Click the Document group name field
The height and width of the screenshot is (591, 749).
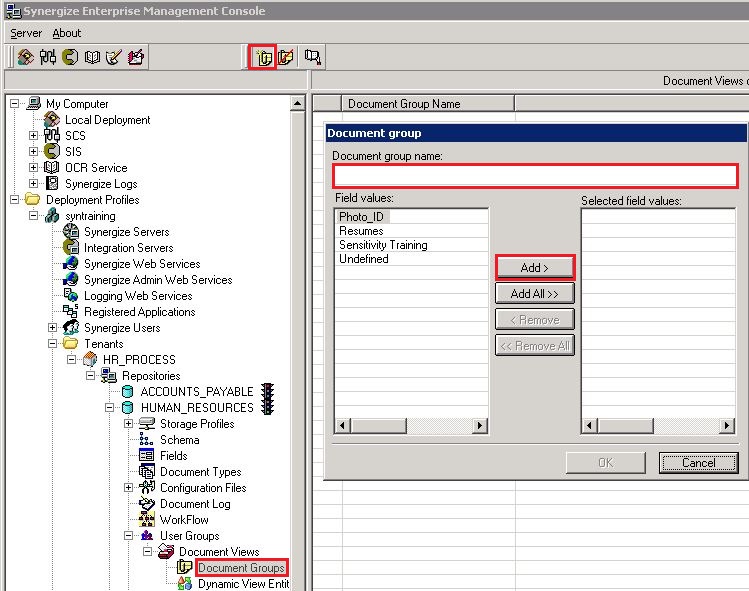(535, 176)
